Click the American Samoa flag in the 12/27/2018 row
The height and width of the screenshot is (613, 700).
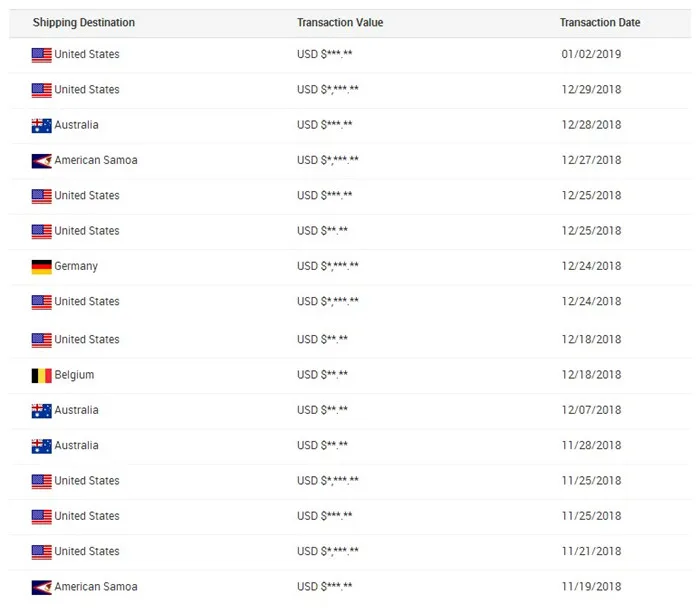click(x=41, y=161)
